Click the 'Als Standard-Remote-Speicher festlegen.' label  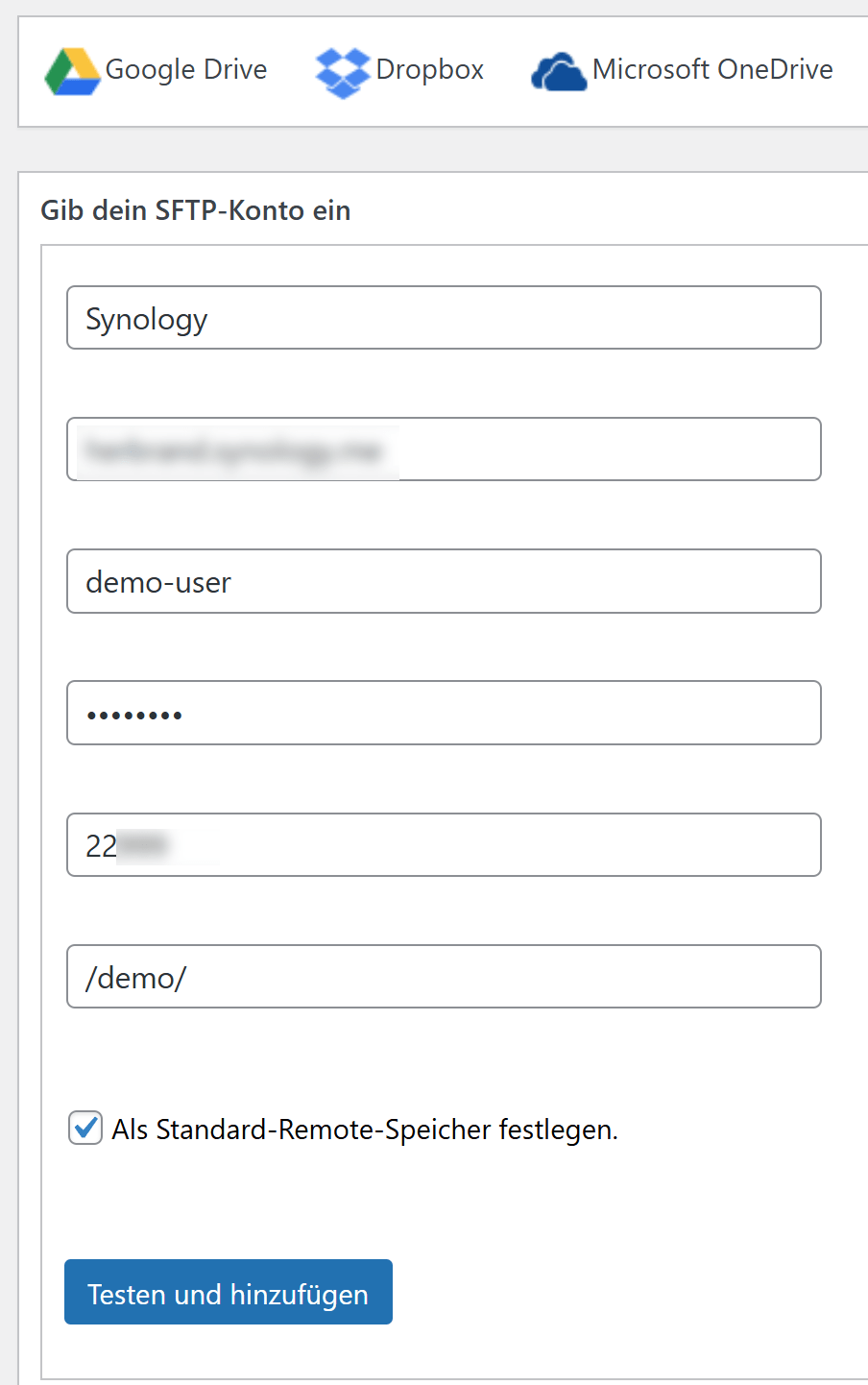(x=365, y=1130)
